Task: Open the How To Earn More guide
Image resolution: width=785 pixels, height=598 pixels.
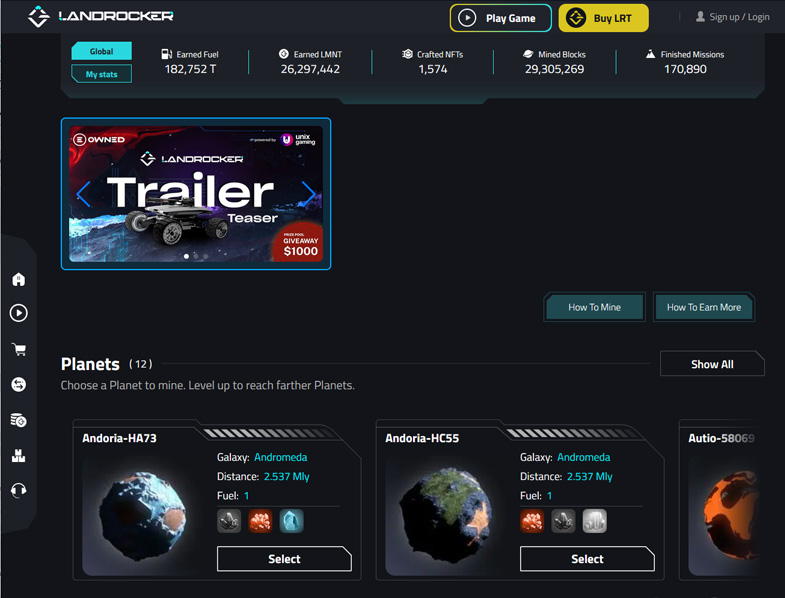Action: [x=703, y=307]
